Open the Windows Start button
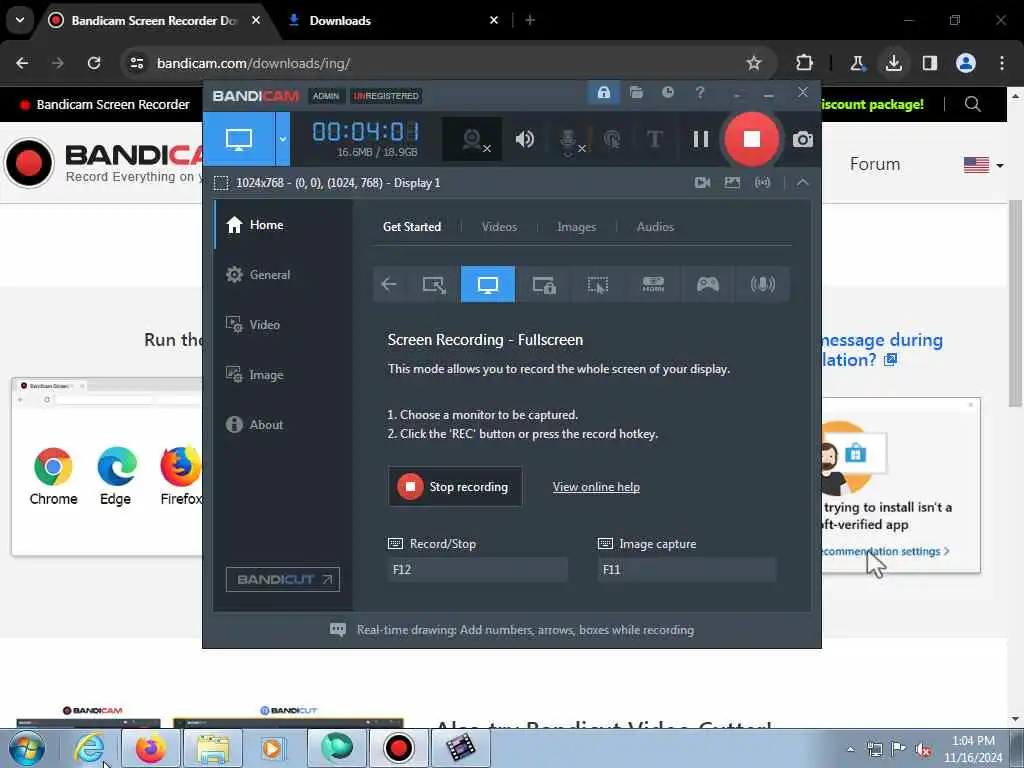The height and width of the screenshot is (768, 1024). [26, 748]
